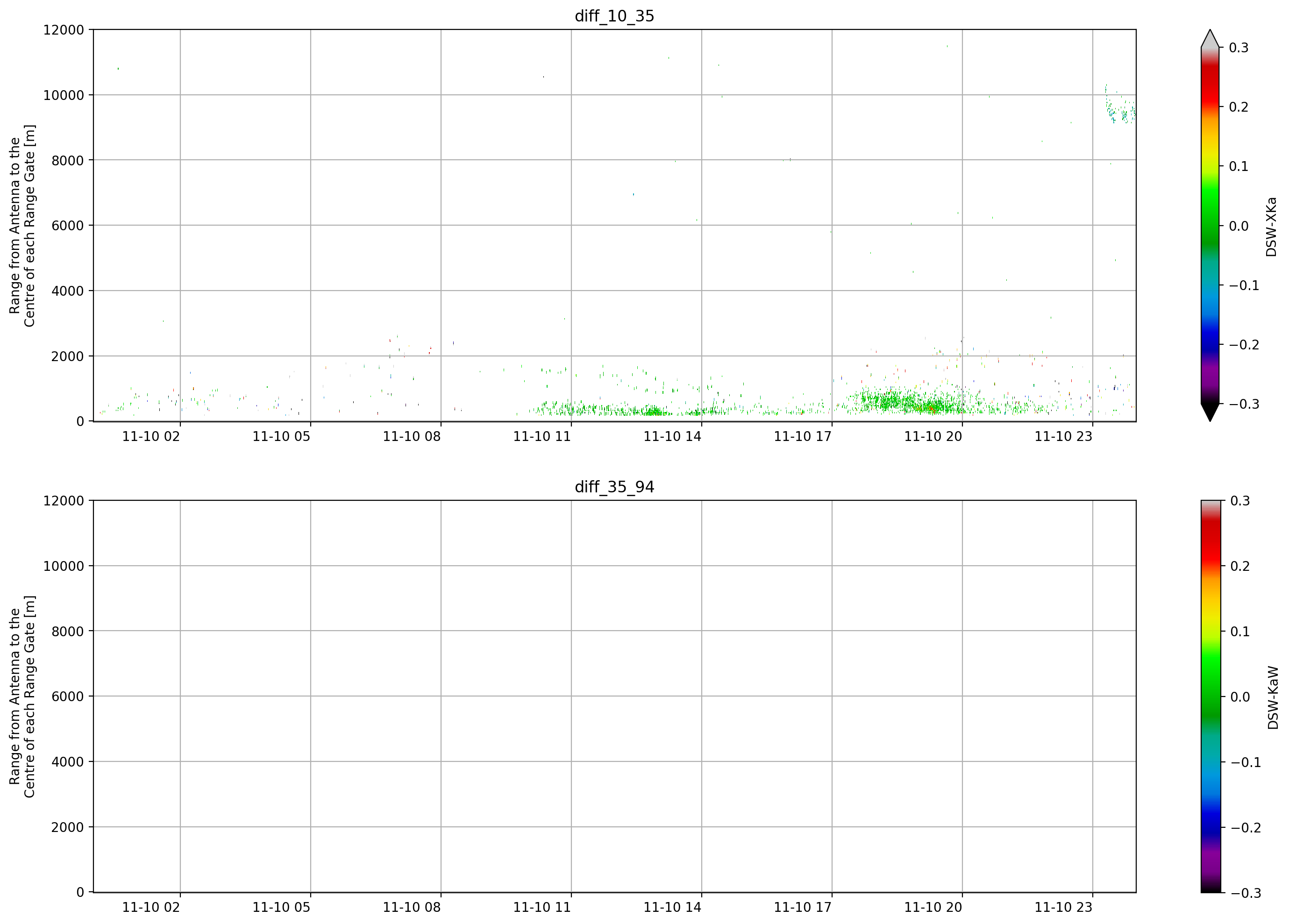Click the 0.3 tick on DSW-XKa colorbar
1289x924 pixels.
tap(1239, 48)
